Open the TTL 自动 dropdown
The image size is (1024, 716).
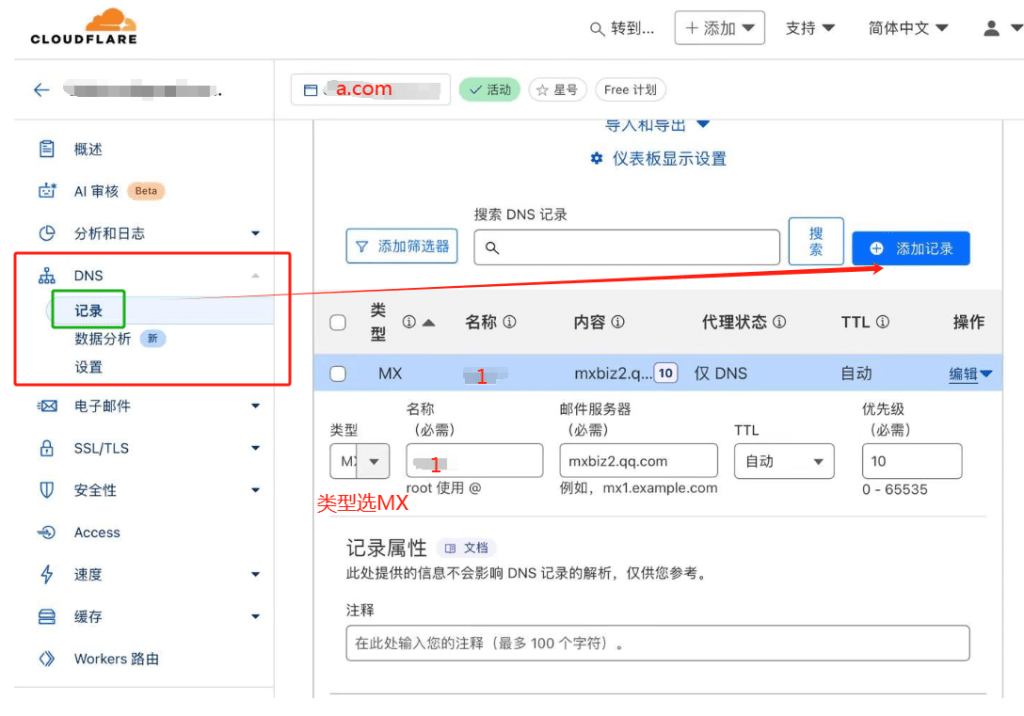click(783, 461)
